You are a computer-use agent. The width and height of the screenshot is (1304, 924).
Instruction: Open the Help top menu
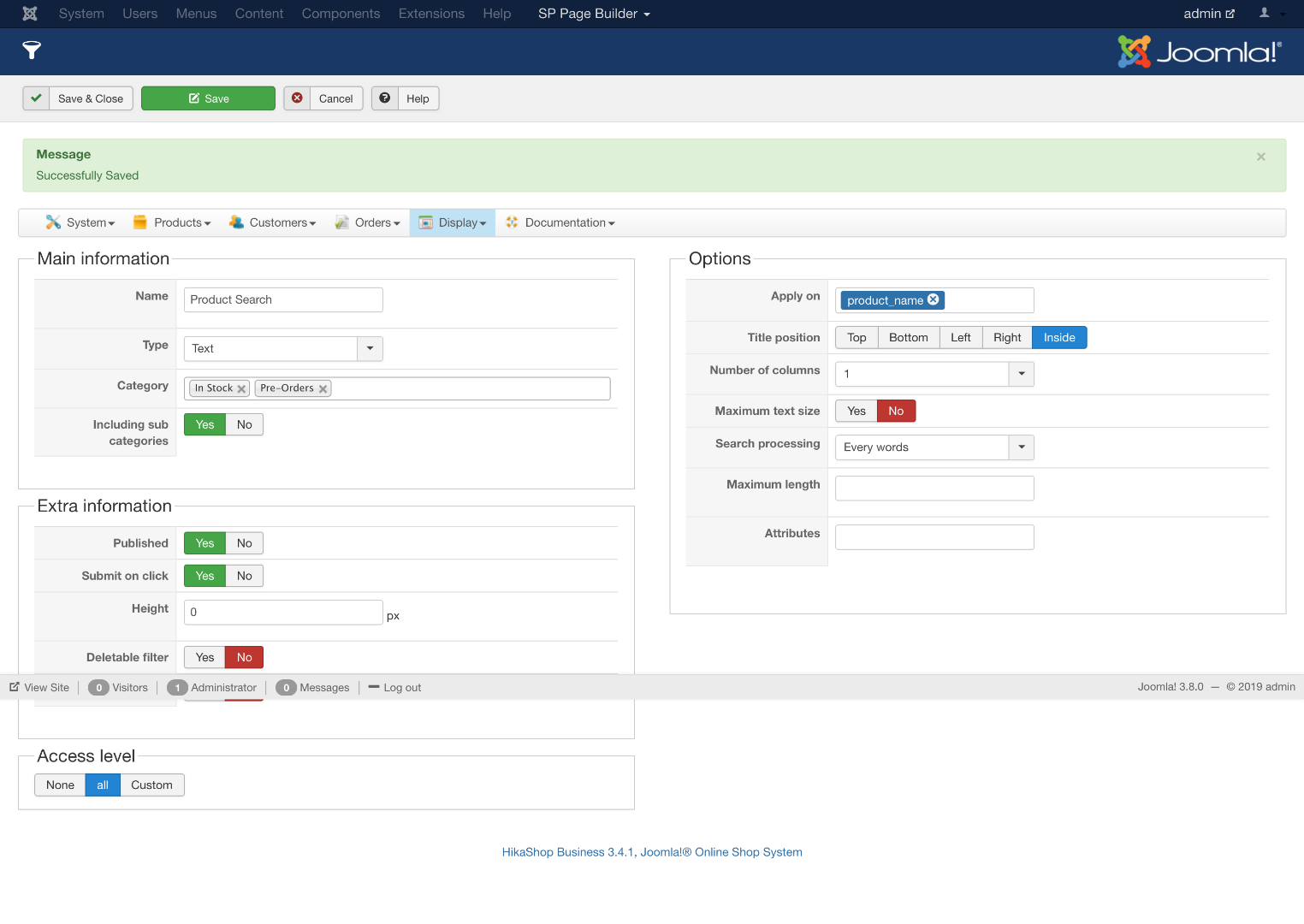pyautogui.click(x=497, y=14)
